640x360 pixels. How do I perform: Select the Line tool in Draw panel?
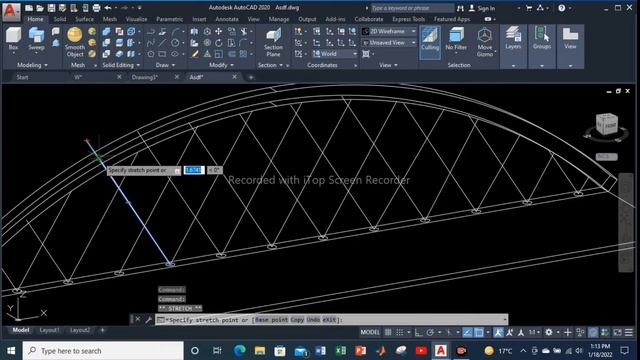tap(162, 42)
